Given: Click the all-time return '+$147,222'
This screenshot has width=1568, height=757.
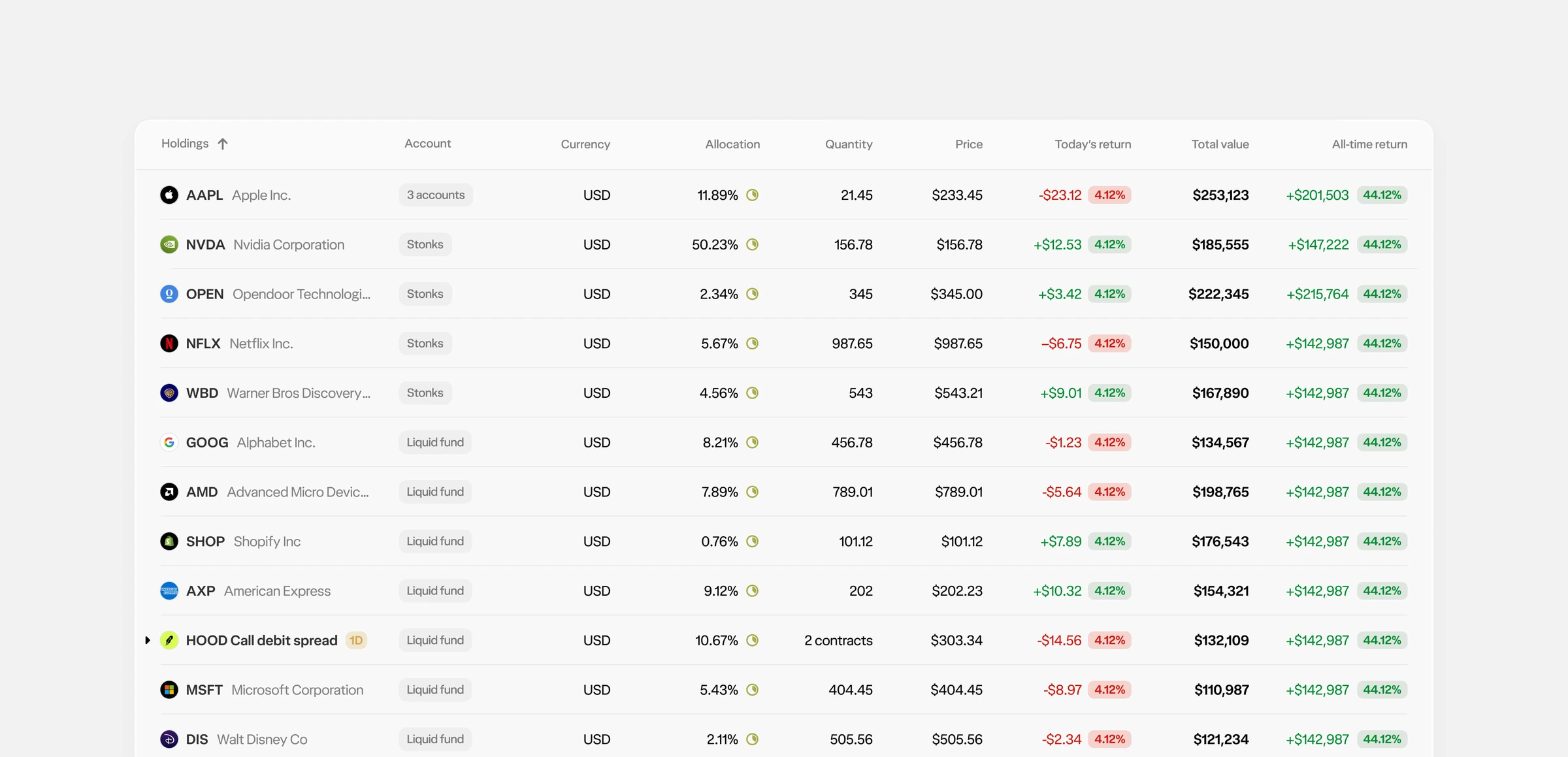Looking at the screenshot, I should click(x=1318, y=244).
